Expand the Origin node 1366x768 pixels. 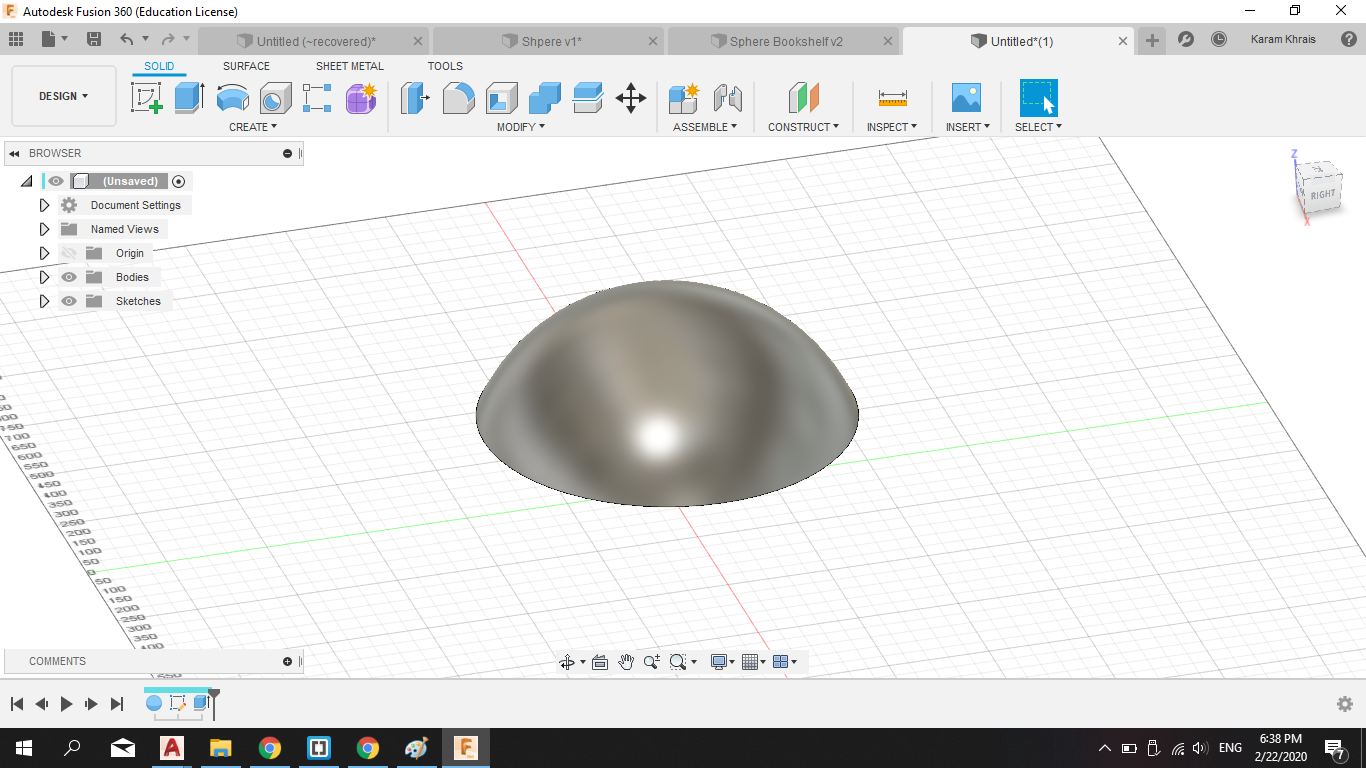pyautogui.click(x=44, y=253)
